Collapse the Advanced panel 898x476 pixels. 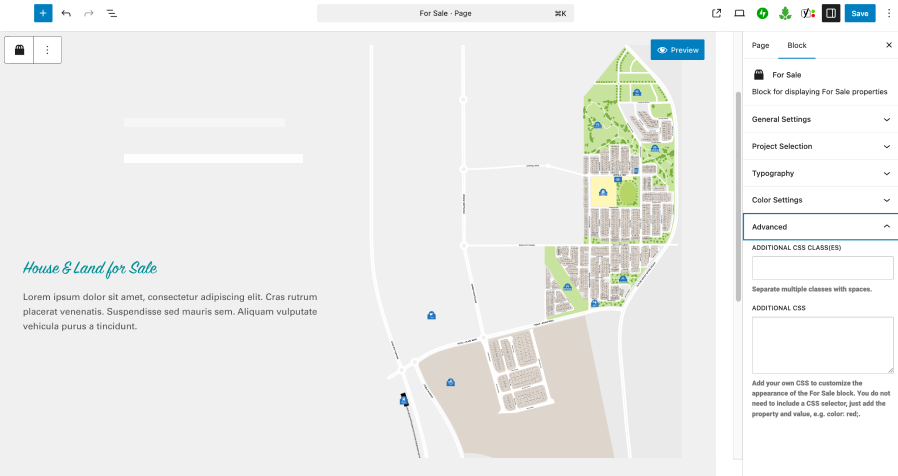coord(820,227)
